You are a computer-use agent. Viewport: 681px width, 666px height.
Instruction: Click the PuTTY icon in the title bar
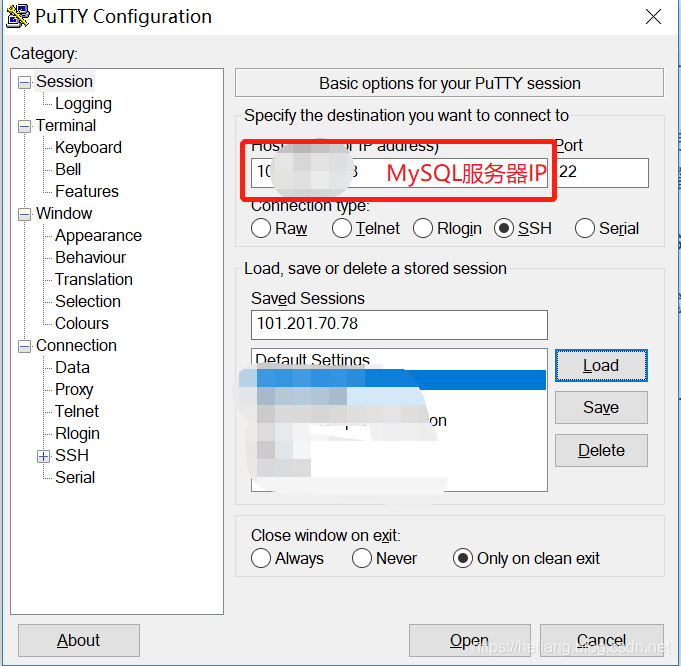(18, 17)
